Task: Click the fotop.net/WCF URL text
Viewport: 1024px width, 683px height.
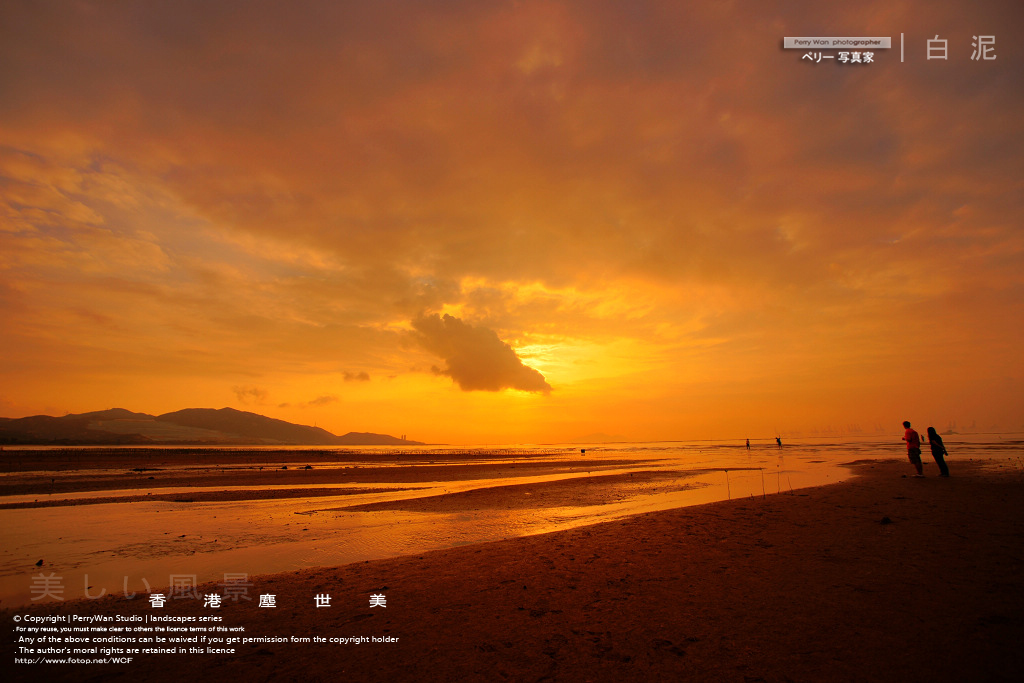Action: click(73, 661)
